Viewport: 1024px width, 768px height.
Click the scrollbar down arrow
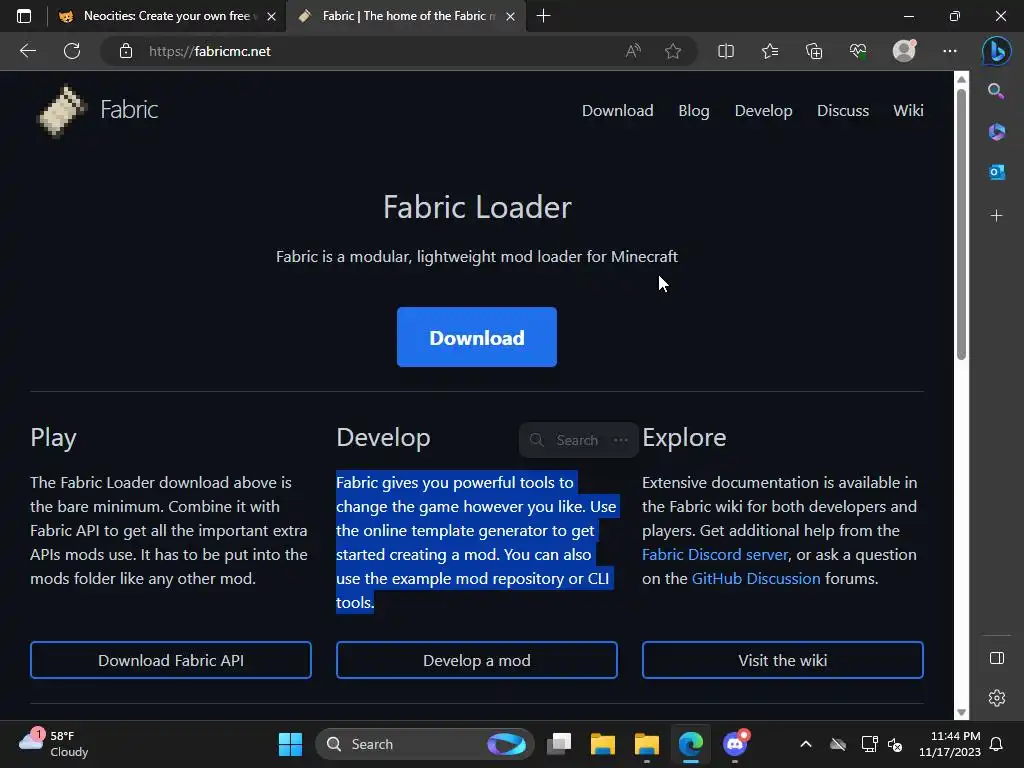961,712
